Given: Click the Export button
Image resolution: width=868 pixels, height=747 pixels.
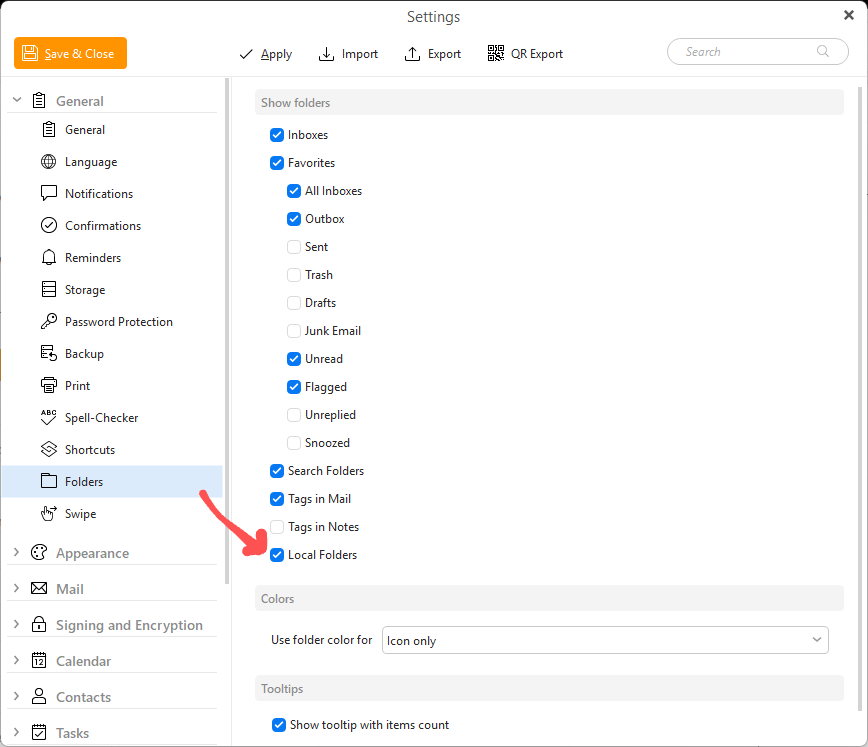Looking at the screenshot, I should coord(433,54).
